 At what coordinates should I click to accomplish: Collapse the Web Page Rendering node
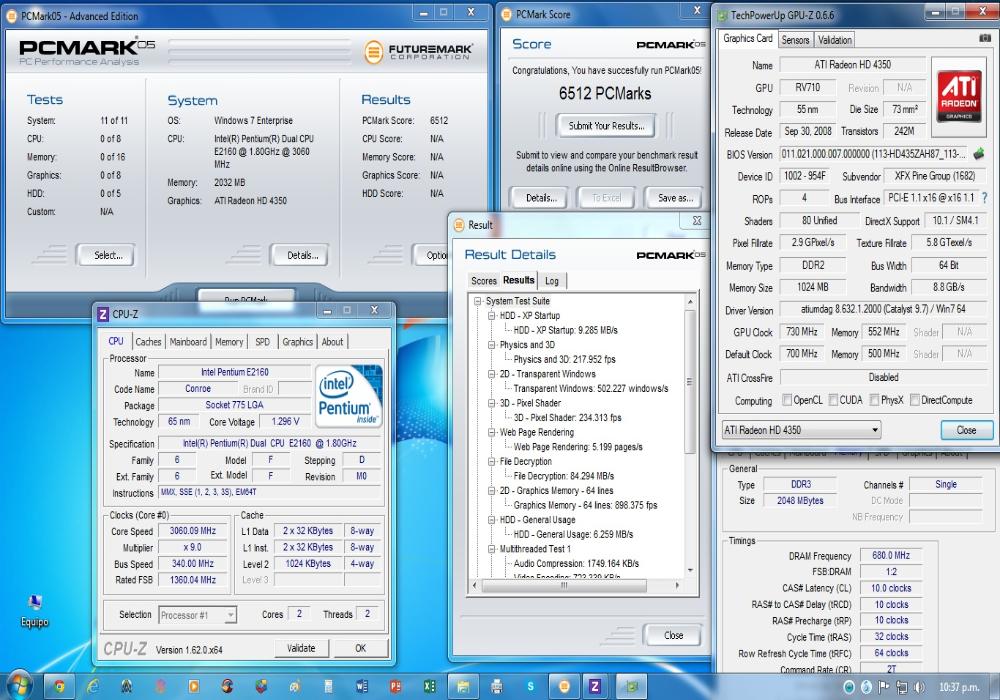pyautogui.click(x=492, y=432)
